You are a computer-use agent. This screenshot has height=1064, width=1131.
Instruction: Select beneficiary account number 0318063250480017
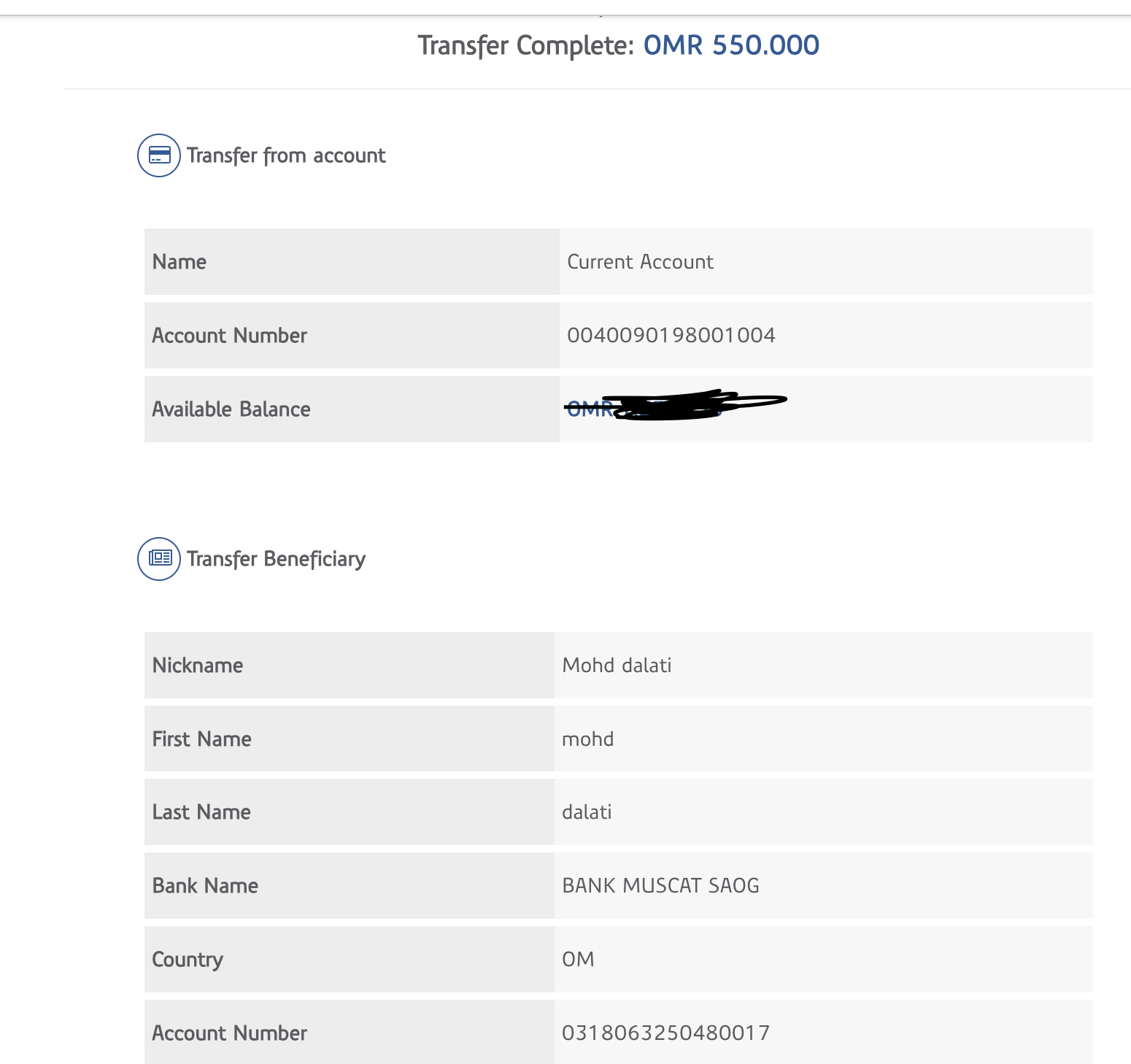(665, 1033)
